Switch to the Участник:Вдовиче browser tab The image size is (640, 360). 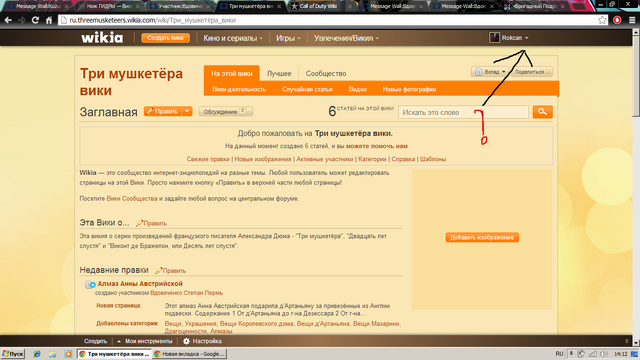pos(180,7)
